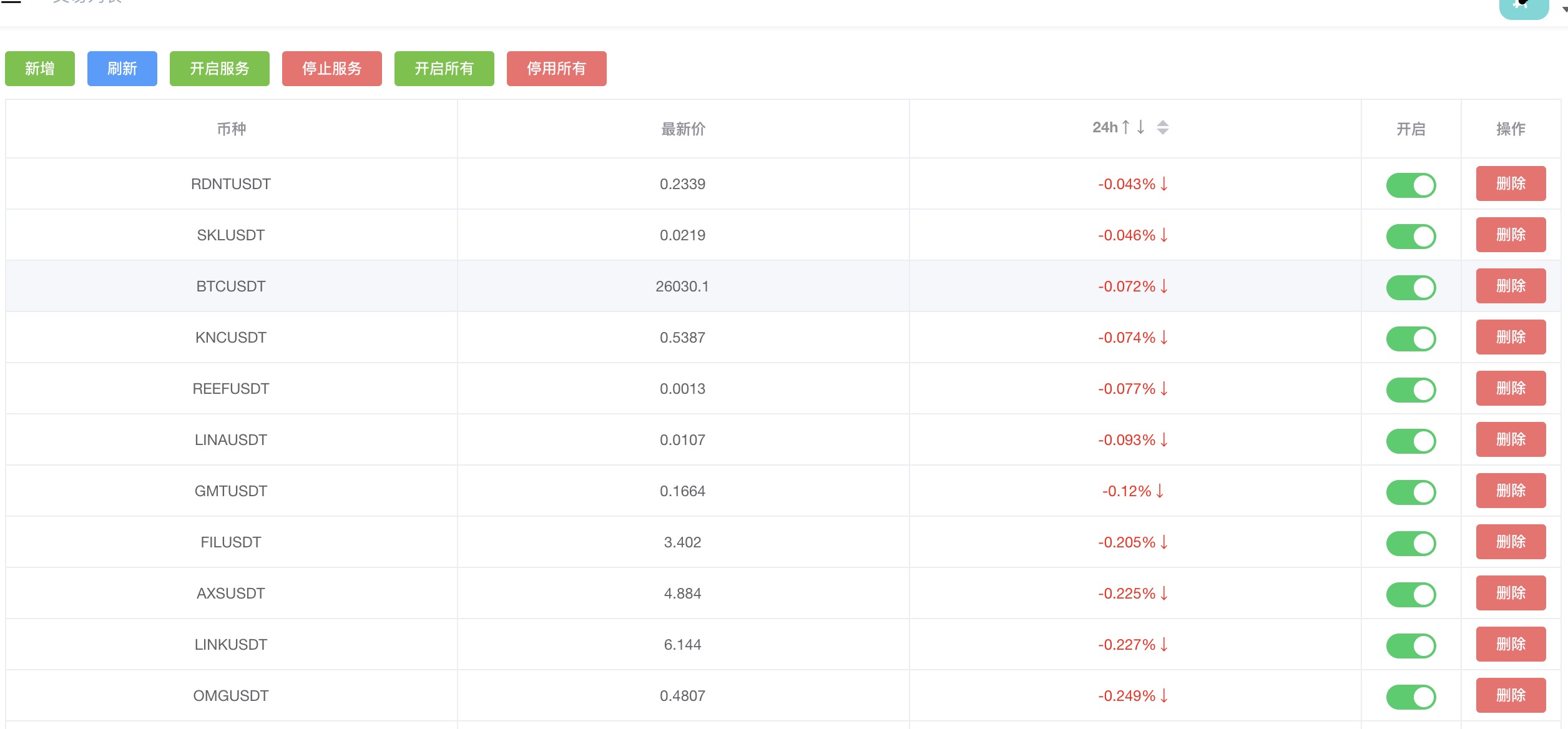The width and height of the screenshot is (1568, 729).
Task: Click the green 新增 button
Action: pos(40,69)
